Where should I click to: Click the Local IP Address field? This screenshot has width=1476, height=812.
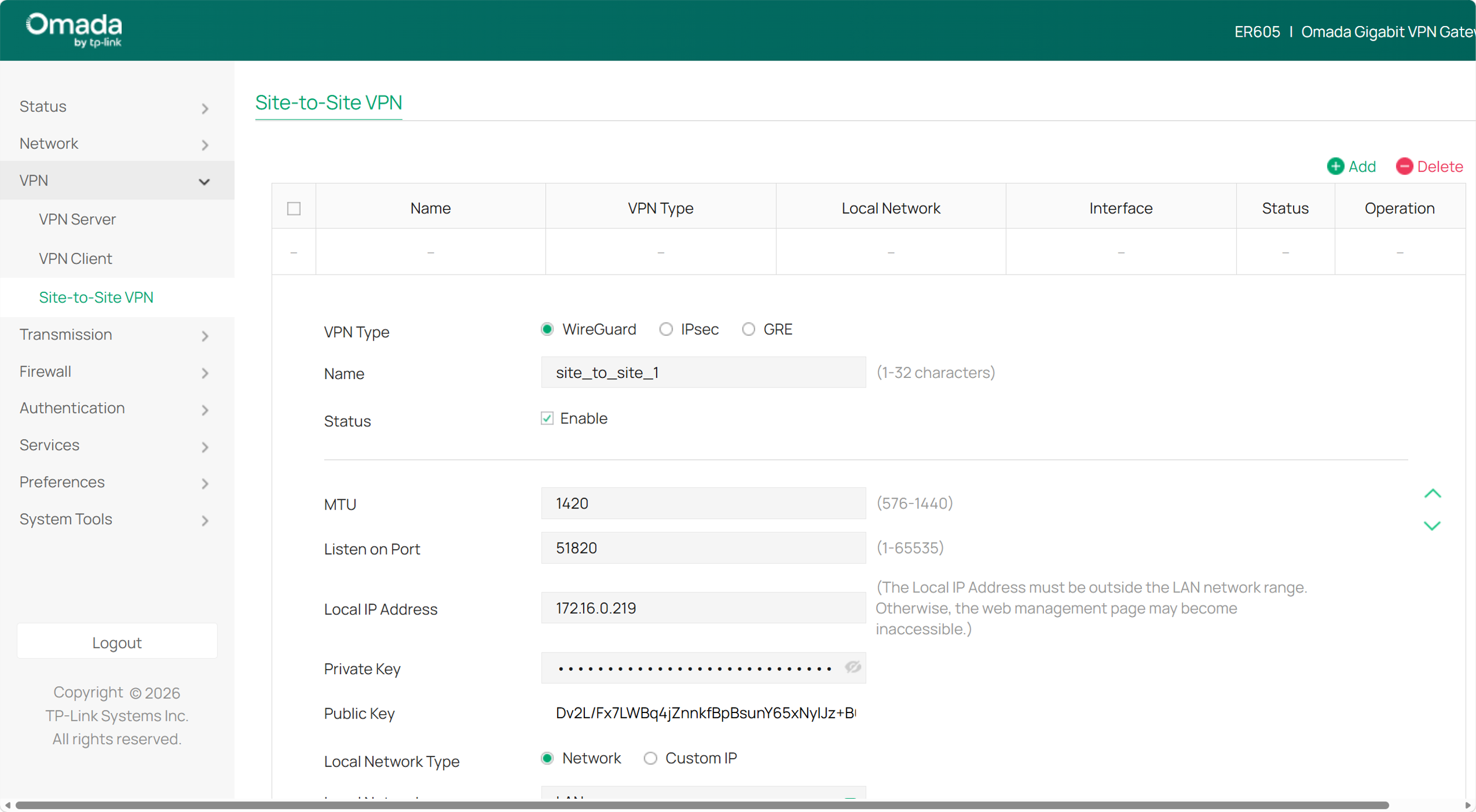click(703, 608)
